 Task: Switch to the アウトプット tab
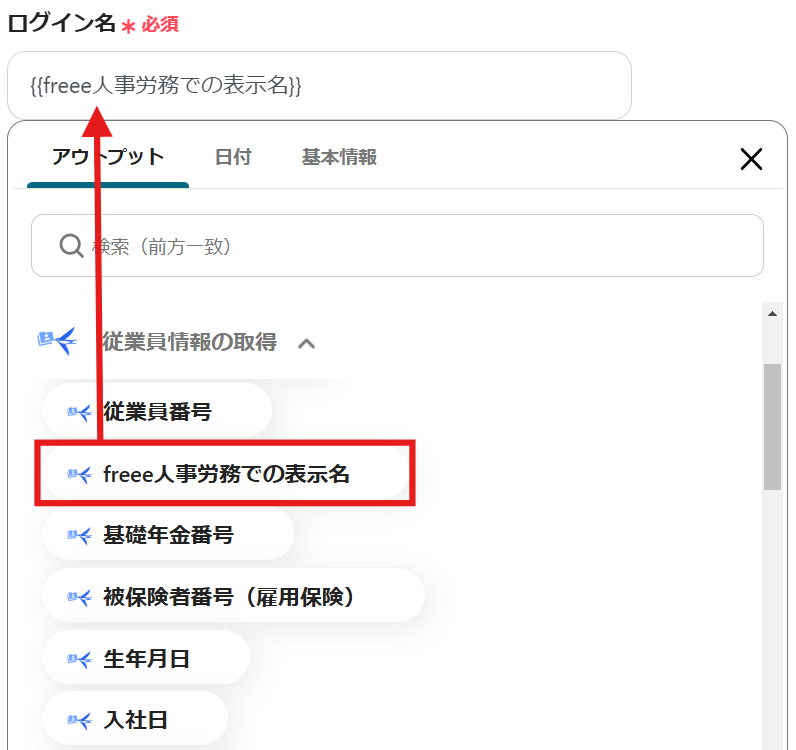tap(108, 157)
